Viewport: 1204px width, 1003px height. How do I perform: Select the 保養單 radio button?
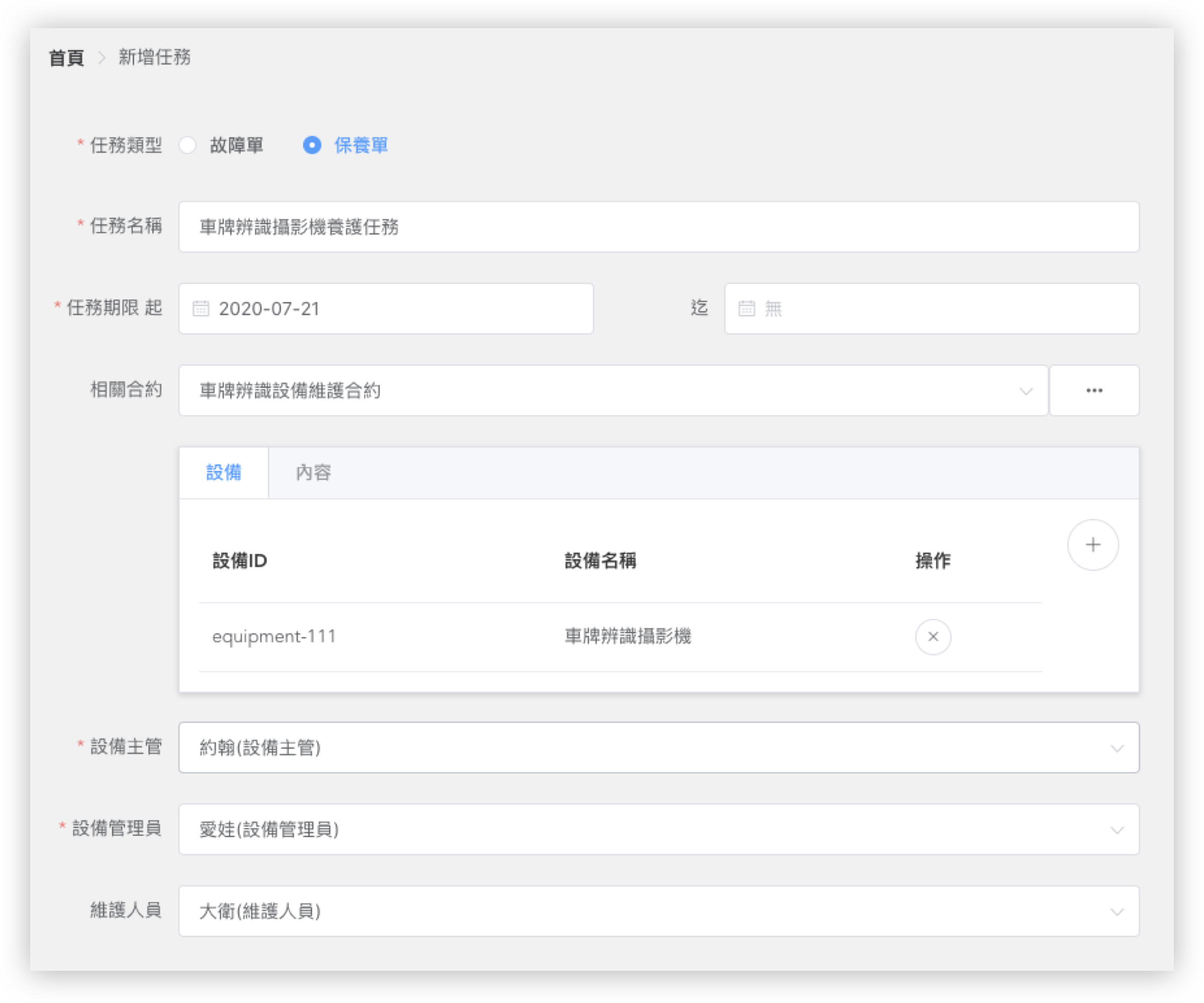pyautogui.click(x=312, y=145)
